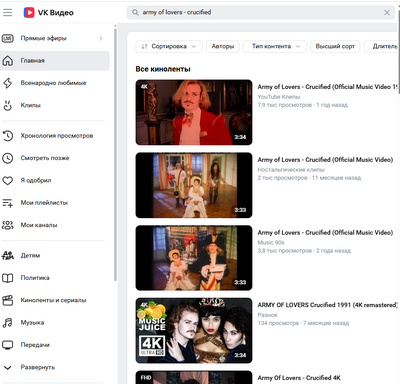
Task: Click the Сортировка sort arrows icon
Action: click(x=144, y=46)
